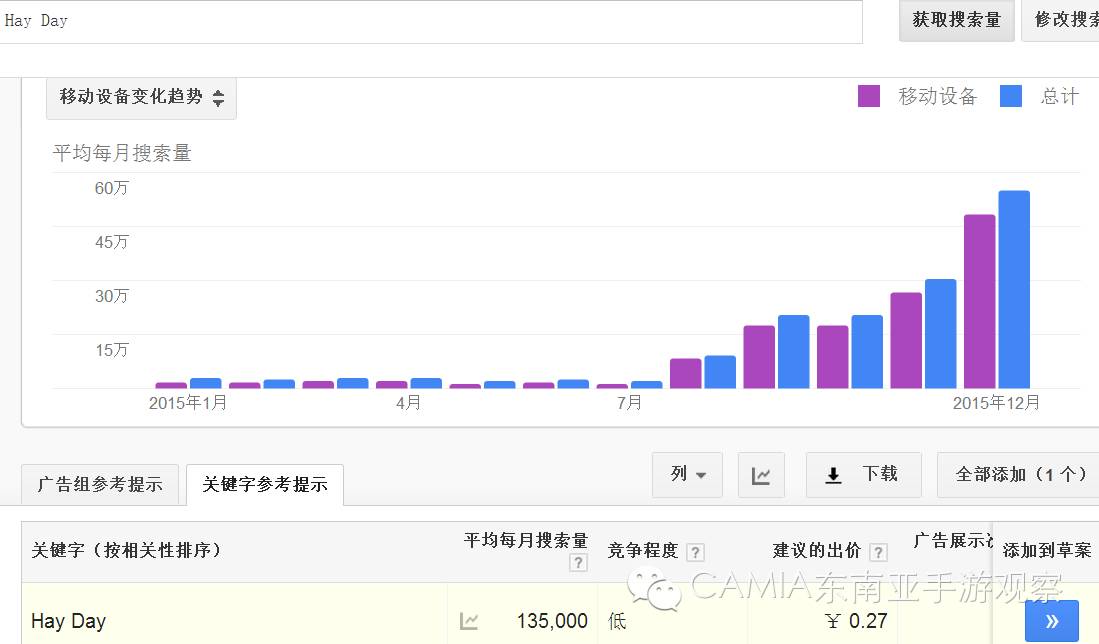Image resolution: width=1099 pixels, height=644 pixels.
Task: Click the 低 competition value
Action: [617, 621]
